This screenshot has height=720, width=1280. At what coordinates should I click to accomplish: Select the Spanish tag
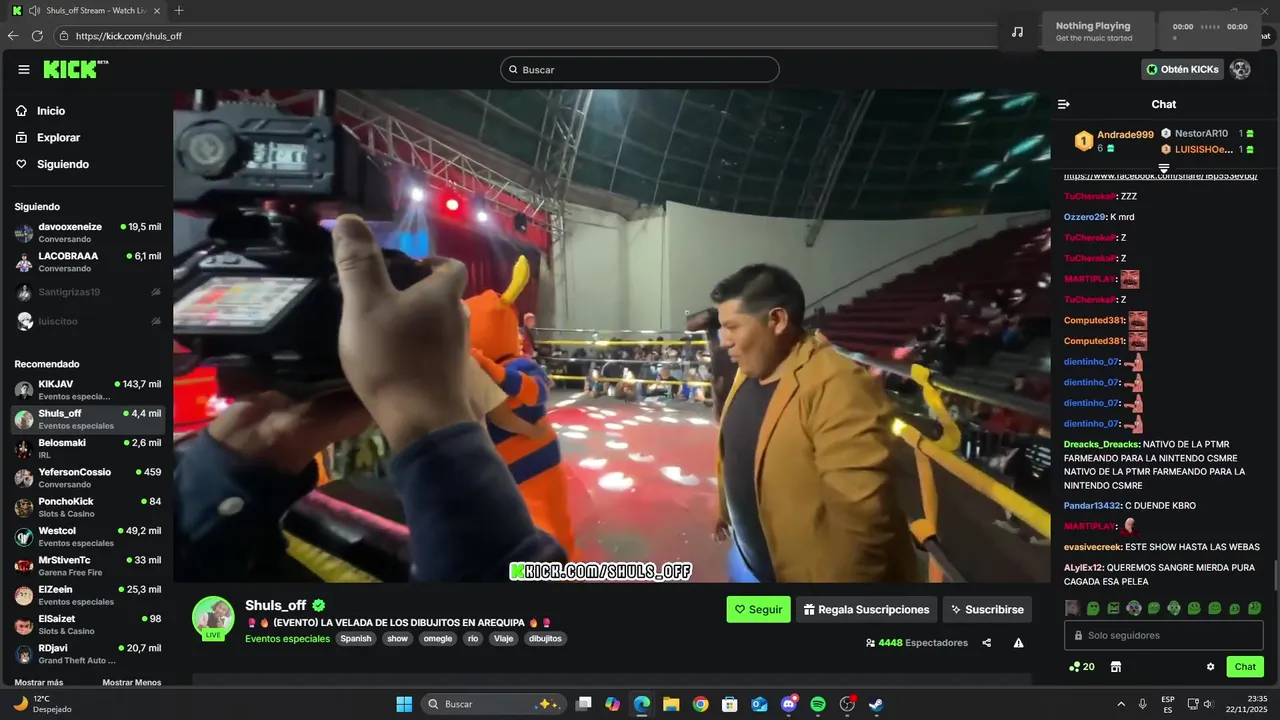click(355, 639)
